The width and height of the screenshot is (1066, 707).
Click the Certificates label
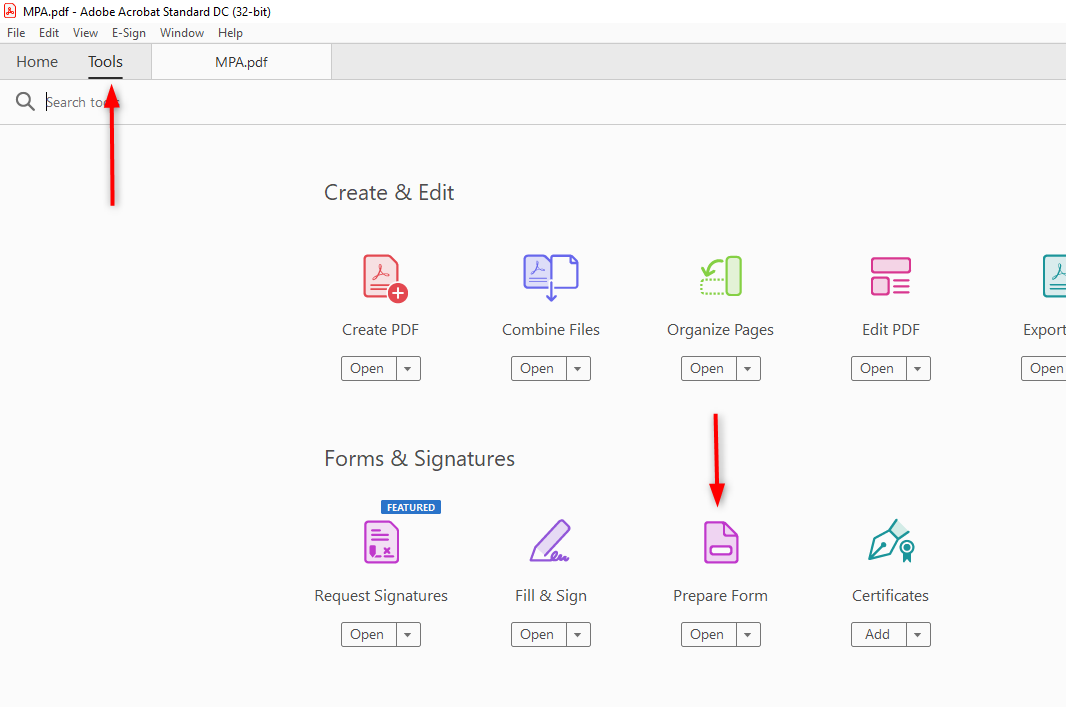pyautogui.click(x=891, y=596)
